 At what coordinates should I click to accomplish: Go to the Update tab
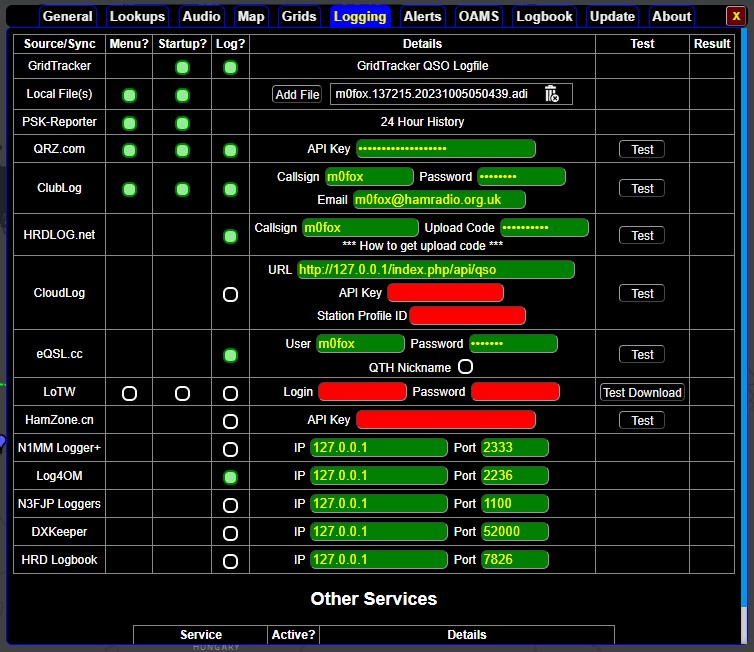point(612,16)
